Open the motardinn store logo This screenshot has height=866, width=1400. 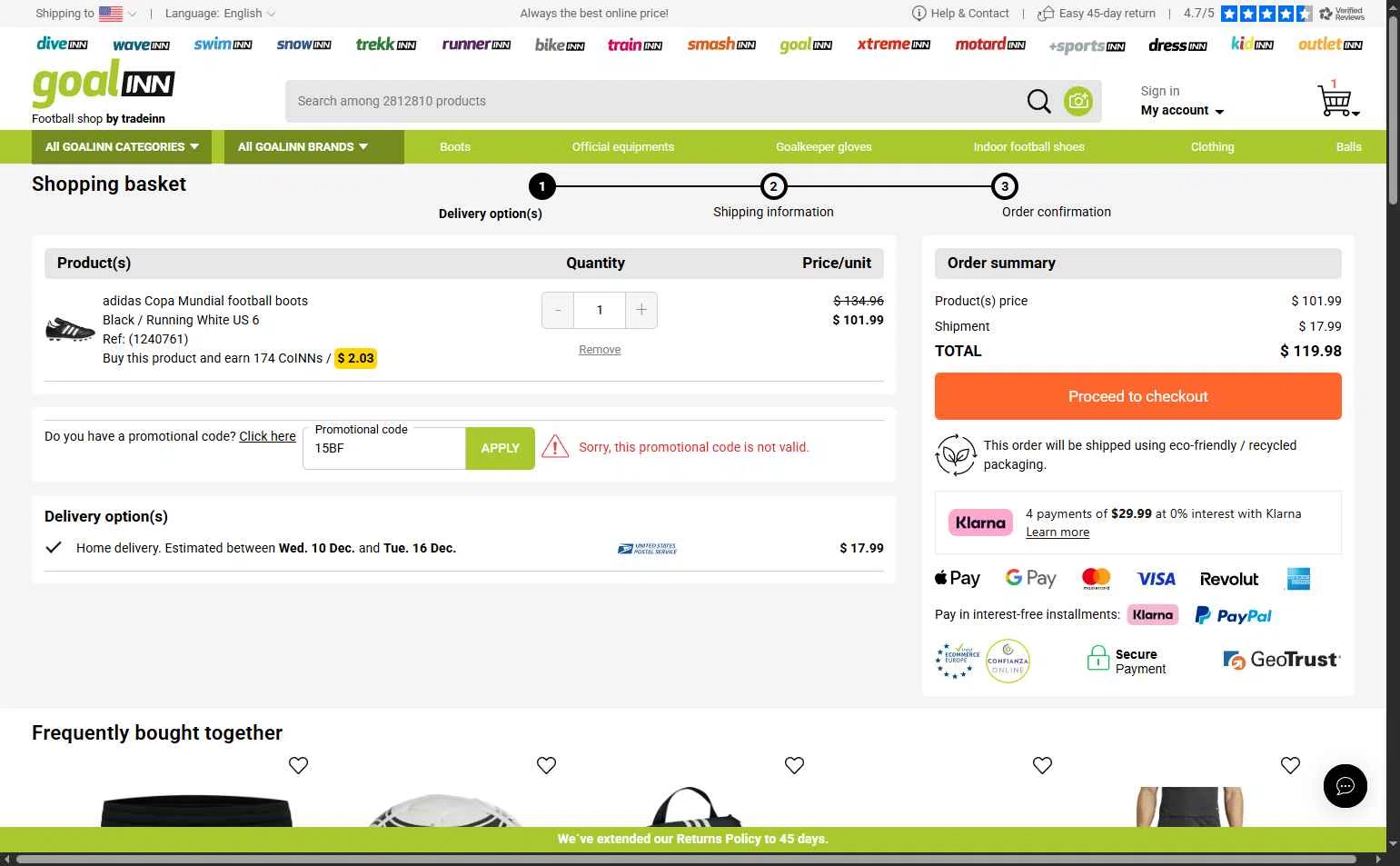pyautogui.click(x=990, y=44)
